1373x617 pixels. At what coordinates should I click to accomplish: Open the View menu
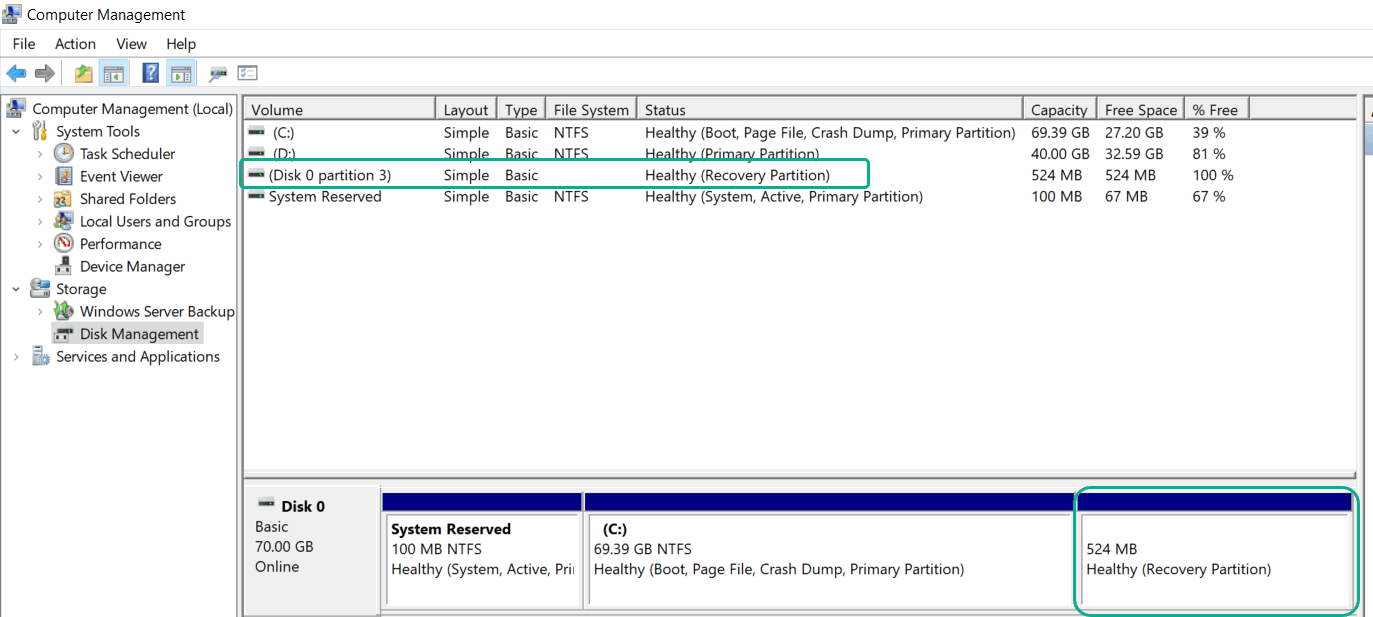[x=131, y=44]
